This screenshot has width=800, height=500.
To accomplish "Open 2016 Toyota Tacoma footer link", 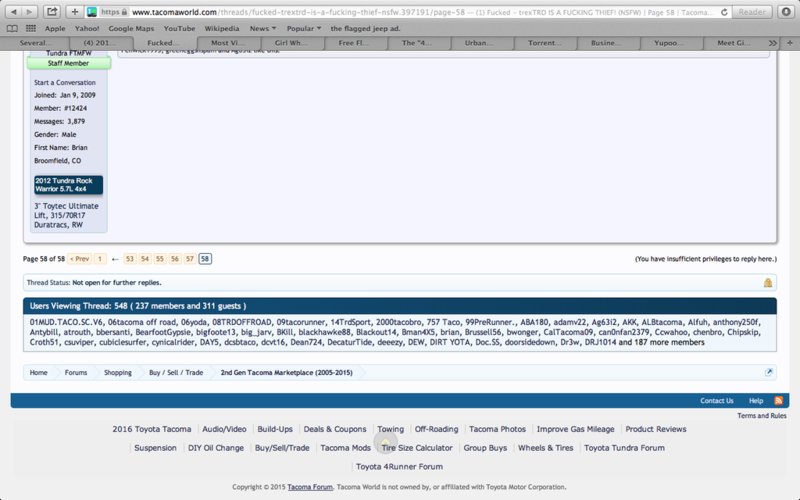I will (152, 429).
